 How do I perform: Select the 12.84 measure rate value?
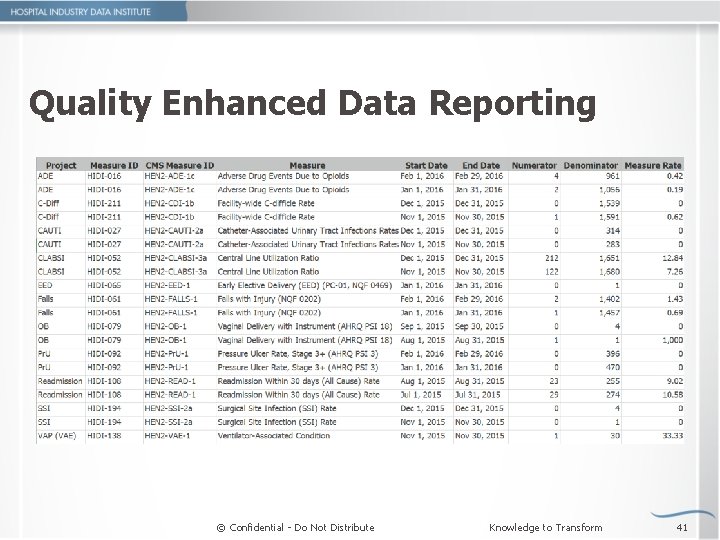(x=672, y=258)
